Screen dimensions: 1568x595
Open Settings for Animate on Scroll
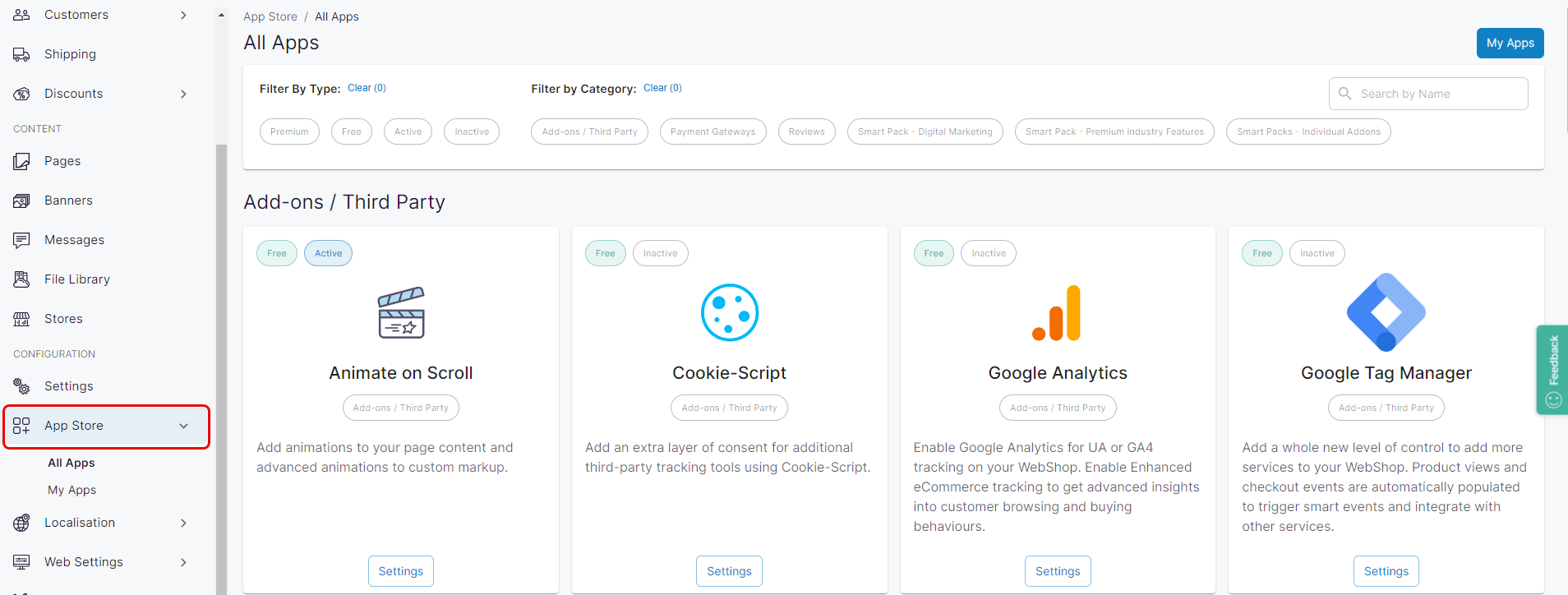tap(400, 571)
